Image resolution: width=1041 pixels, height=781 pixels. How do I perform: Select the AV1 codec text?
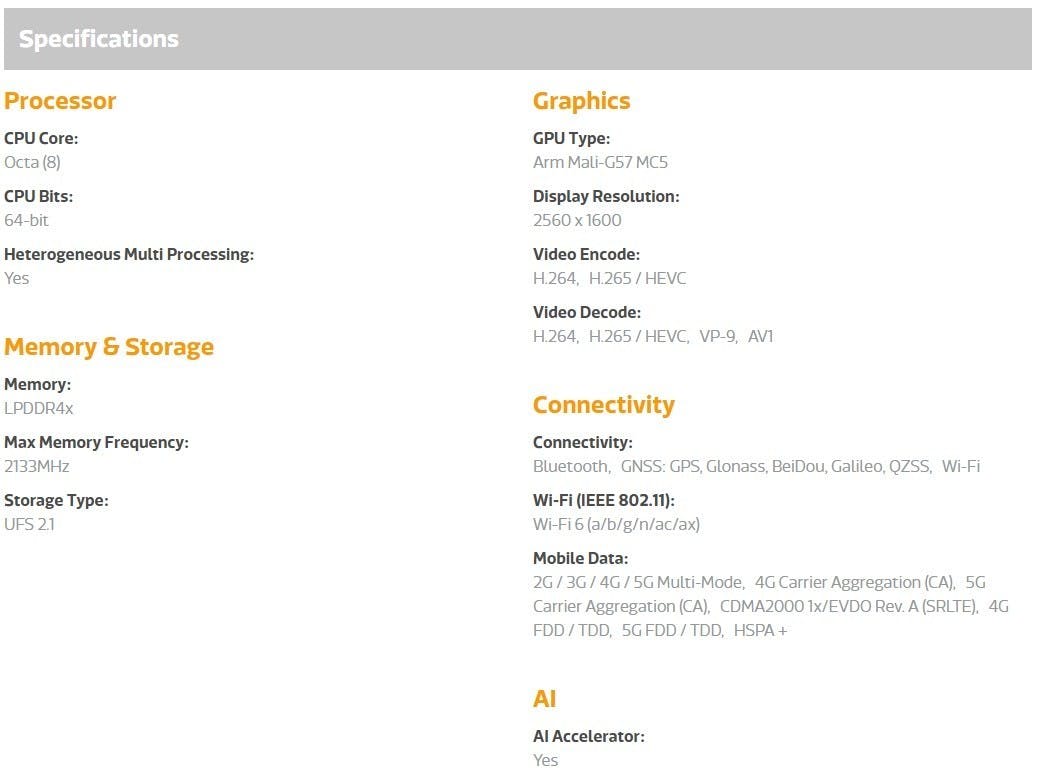[x=760, y=336]
